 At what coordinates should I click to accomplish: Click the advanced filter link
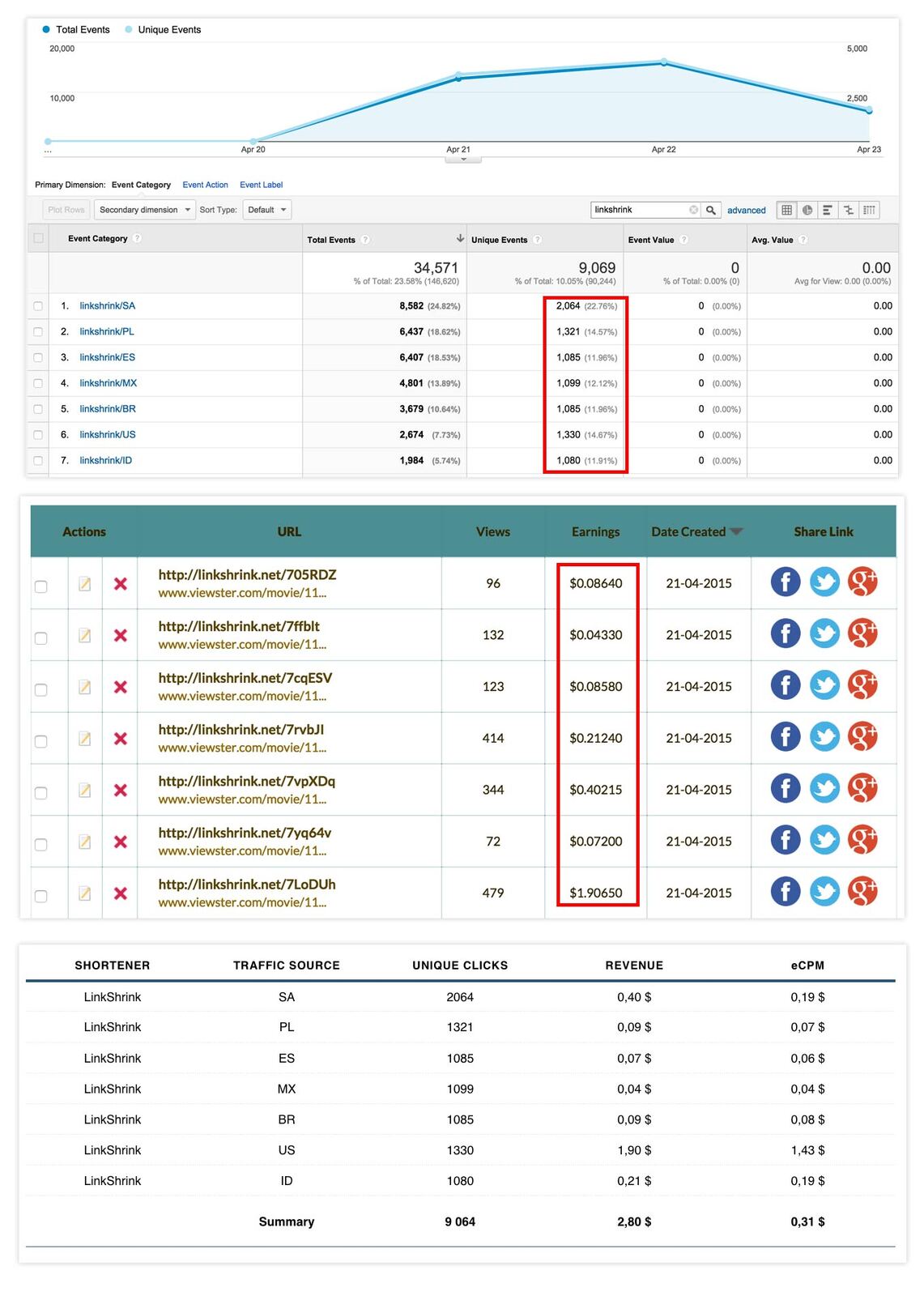pyautogui.click(x=746, y=210)
